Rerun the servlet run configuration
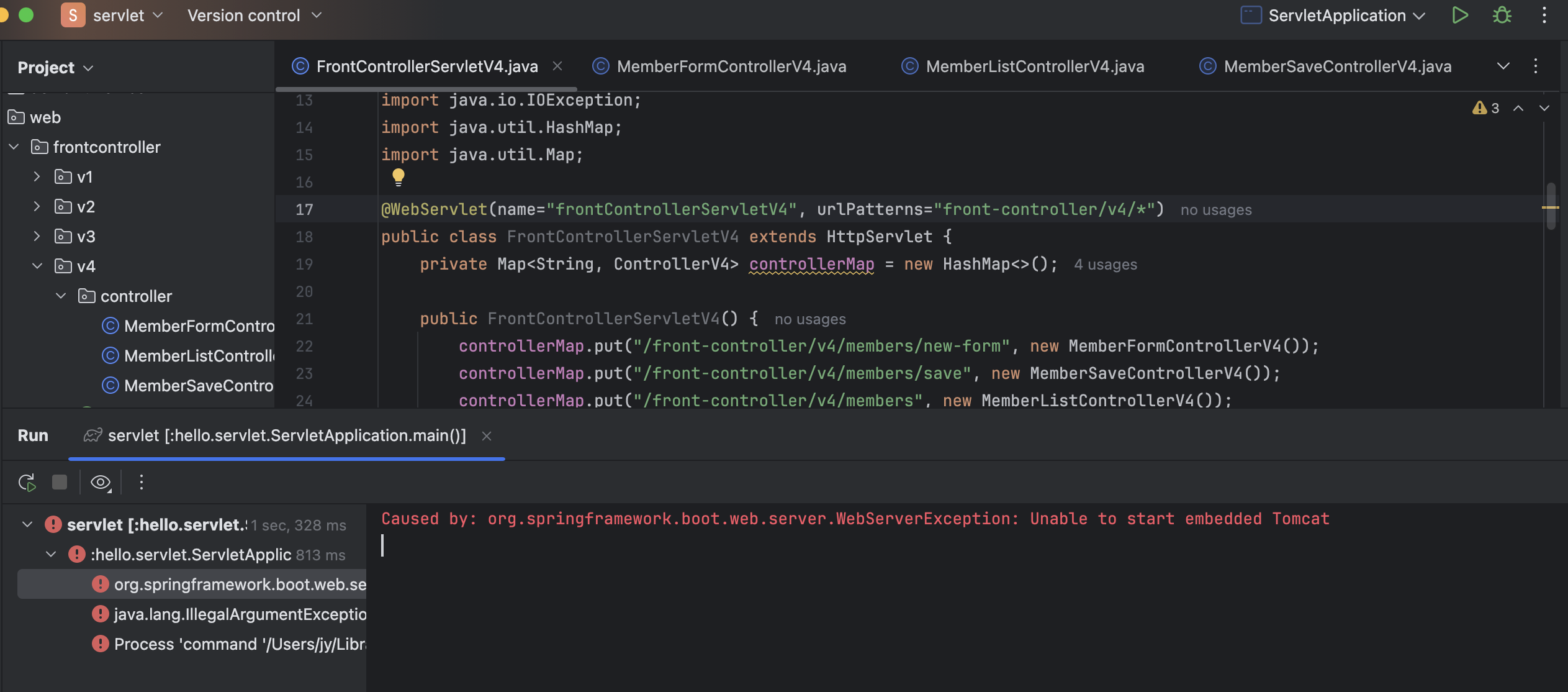 click(x=27, y=483)
